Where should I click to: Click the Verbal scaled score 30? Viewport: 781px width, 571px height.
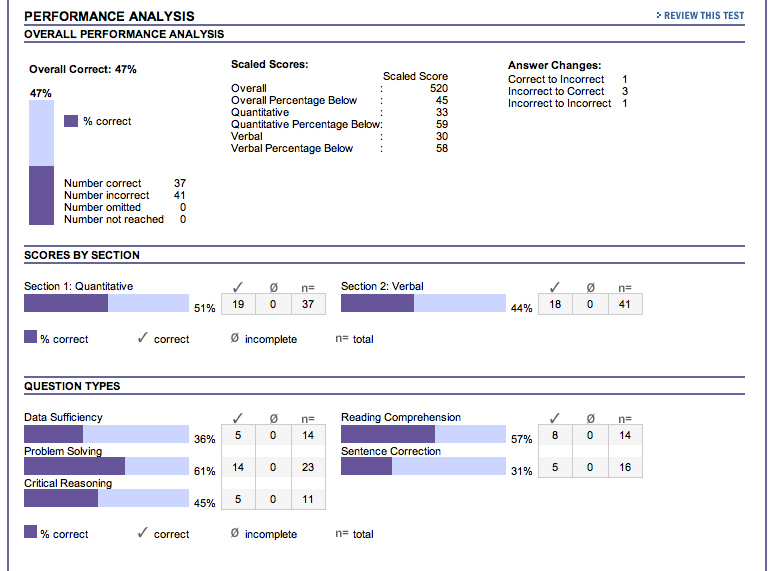coord(442,136)
